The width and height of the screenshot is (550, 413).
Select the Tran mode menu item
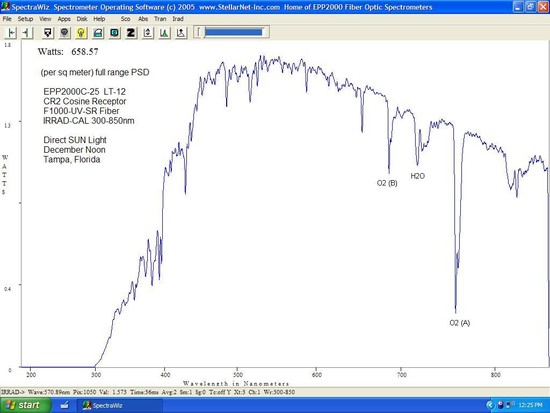[160, 19]
